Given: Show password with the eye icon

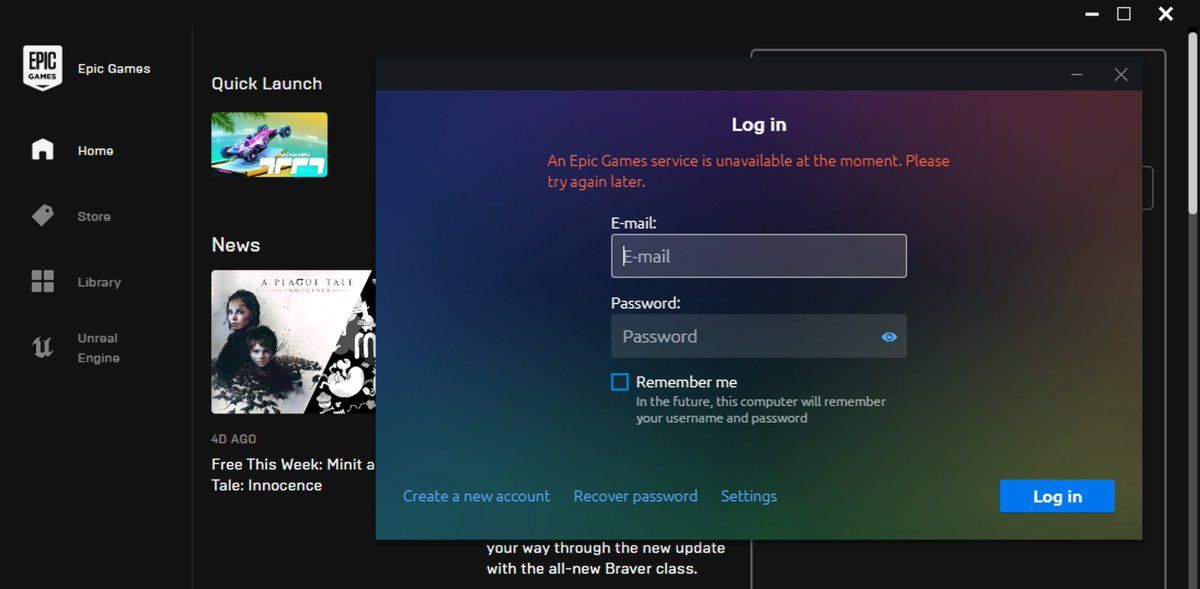Looking at the screenshot, I should point(889,337).
